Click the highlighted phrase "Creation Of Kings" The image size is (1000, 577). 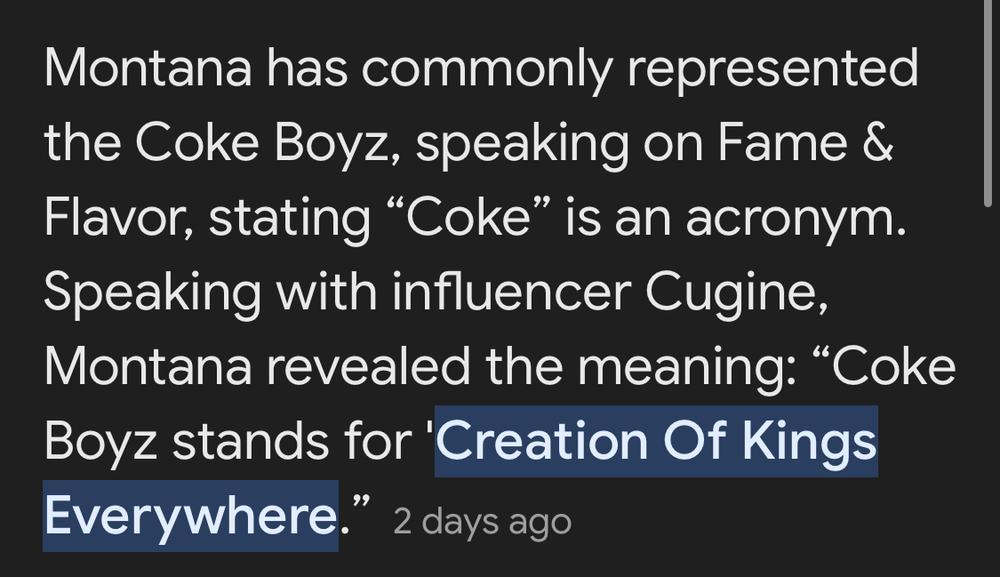(656, 441)
